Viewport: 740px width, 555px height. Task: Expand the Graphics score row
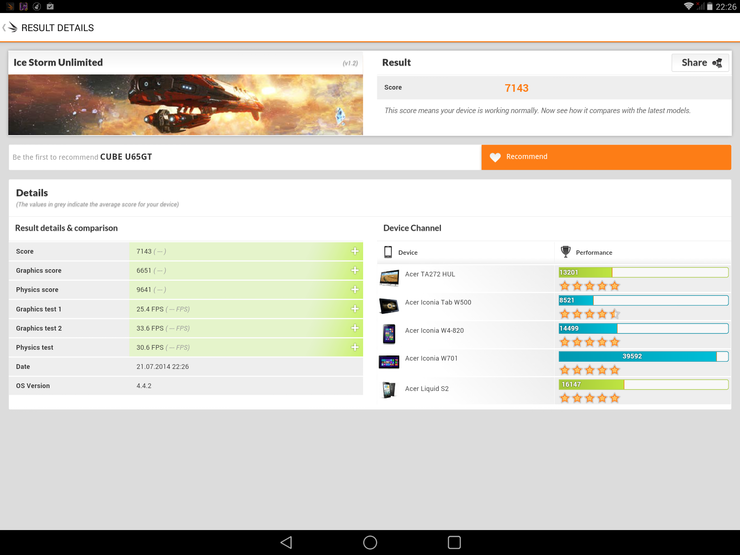[x=355, y=270]
